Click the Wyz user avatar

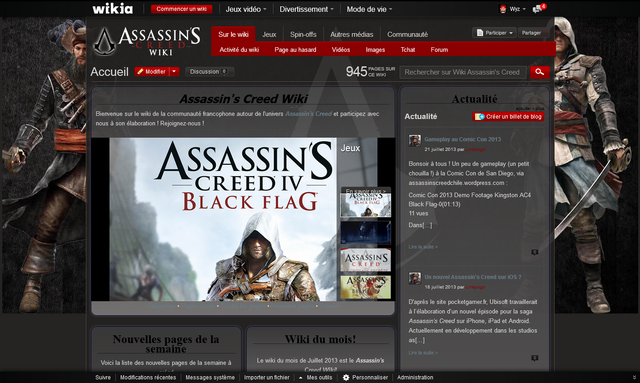coord(503,9)
